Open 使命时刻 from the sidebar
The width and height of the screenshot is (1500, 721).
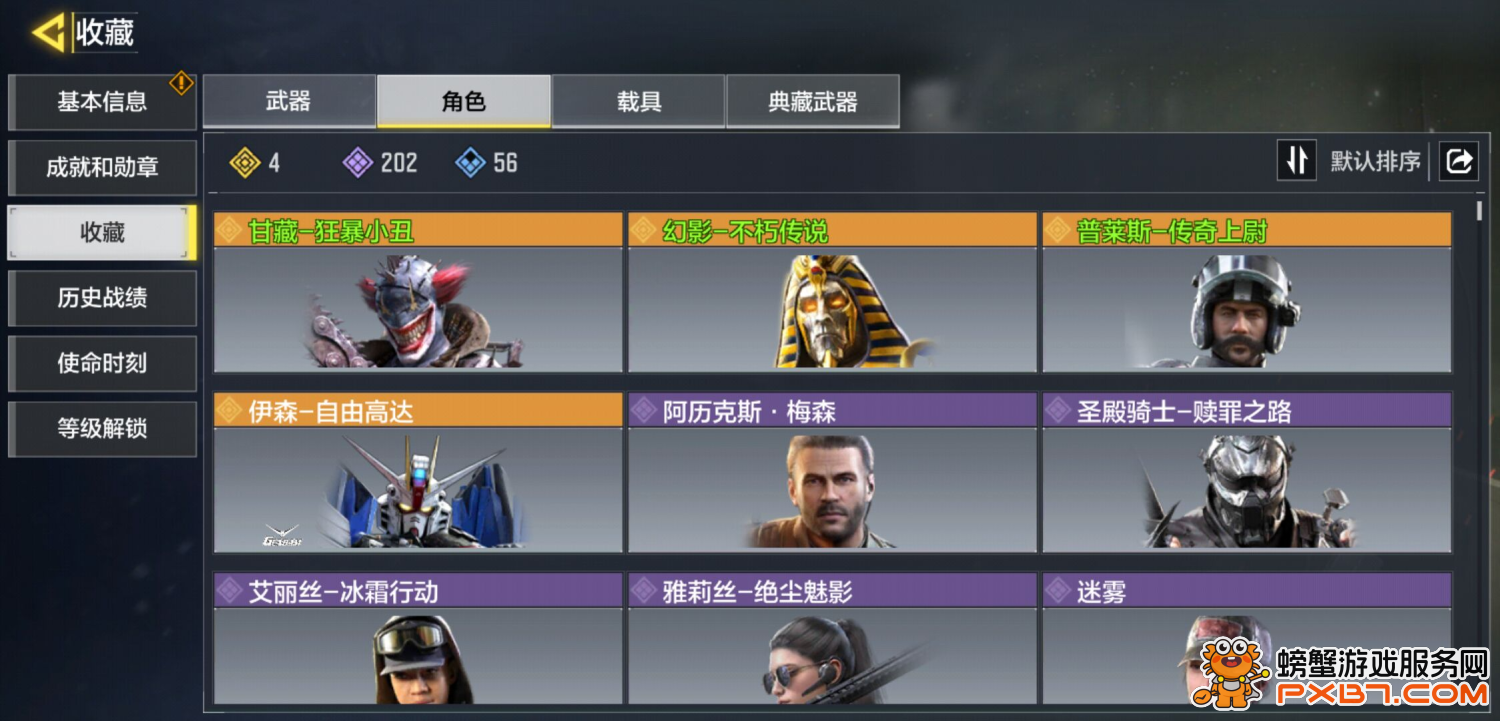coord(102,364)
